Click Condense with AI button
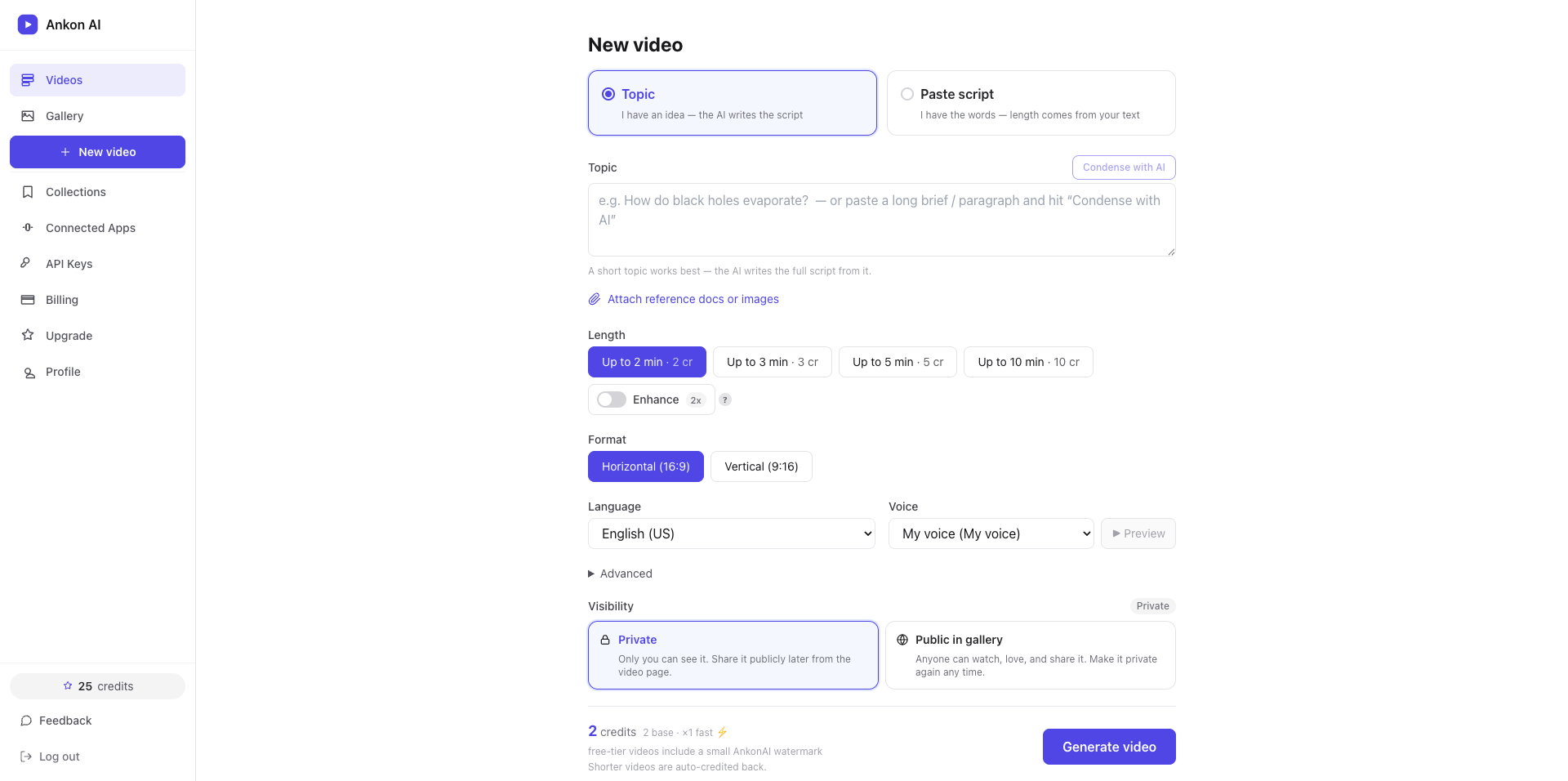The image size is (1568, 781). [1124, 167]
